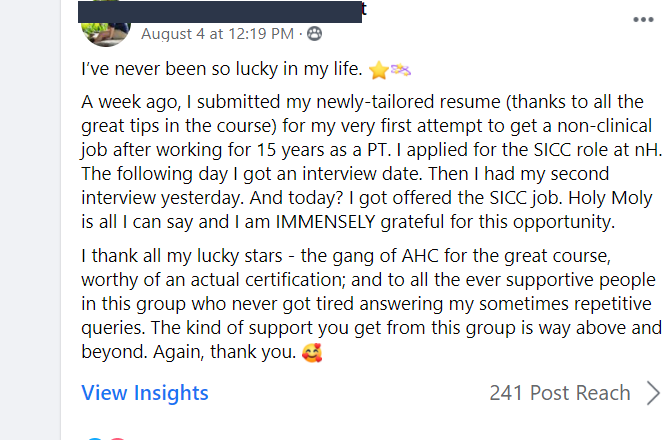Click the red Love reaction icon below post
The width and height of the screenshot is (672, 440).
point(117,438)
